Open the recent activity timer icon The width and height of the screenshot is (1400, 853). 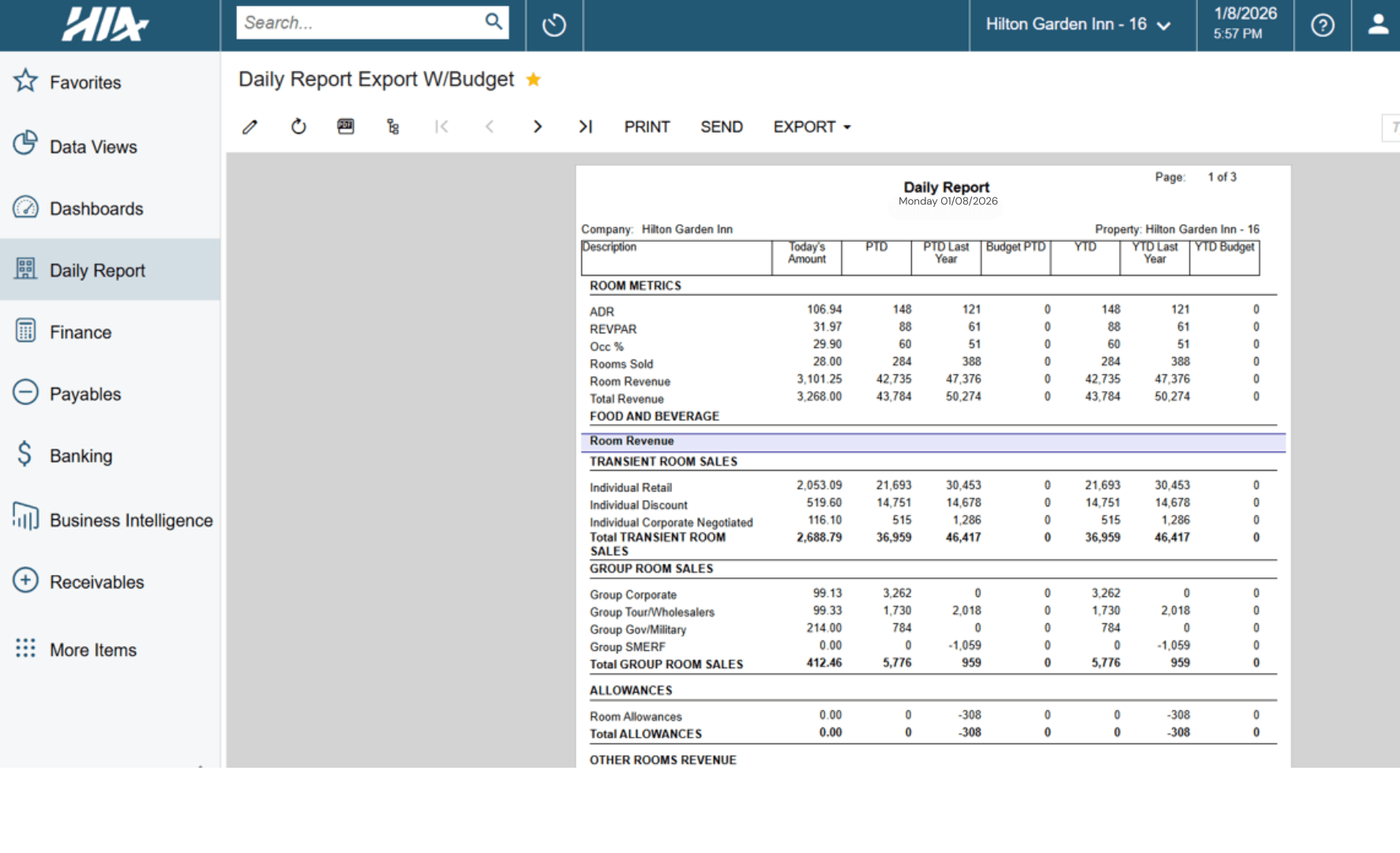(554, 24)
